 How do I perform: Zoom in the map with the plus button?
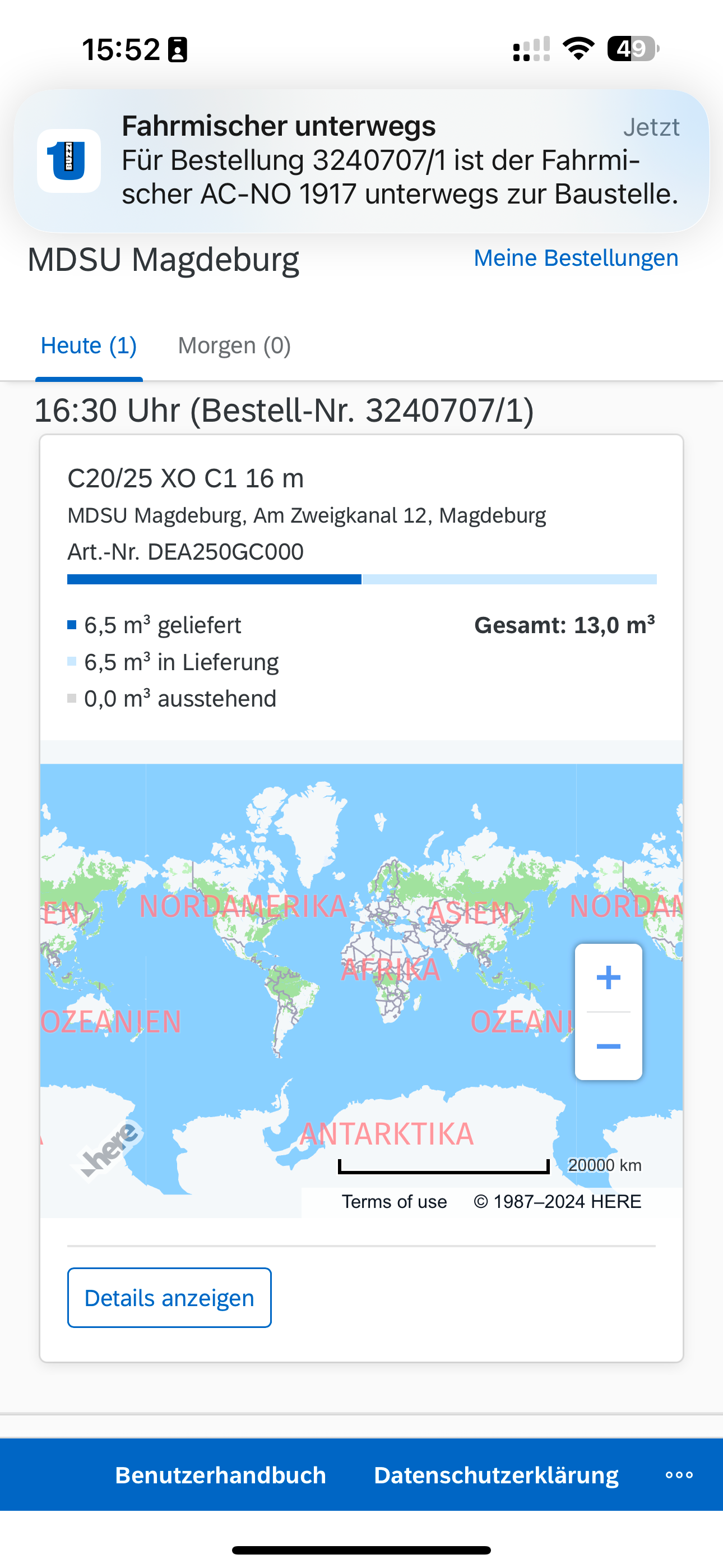(x=609, y=978)
